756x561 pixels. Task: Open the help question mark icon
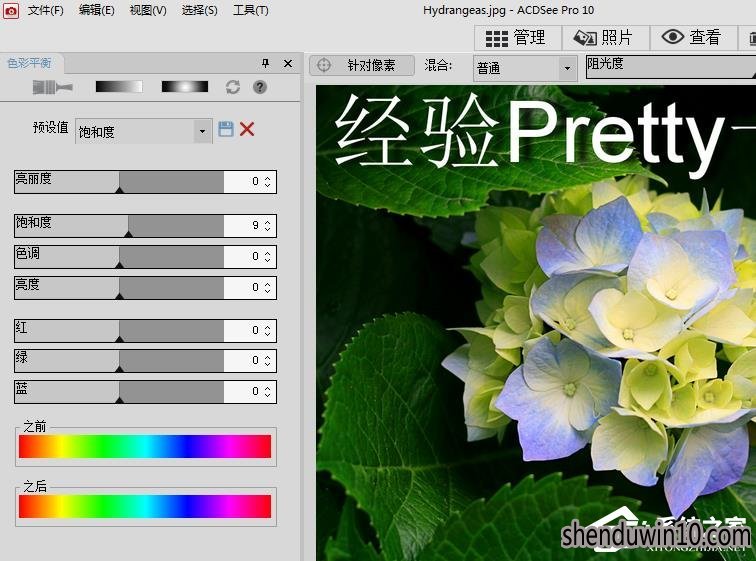coord(260,87)
